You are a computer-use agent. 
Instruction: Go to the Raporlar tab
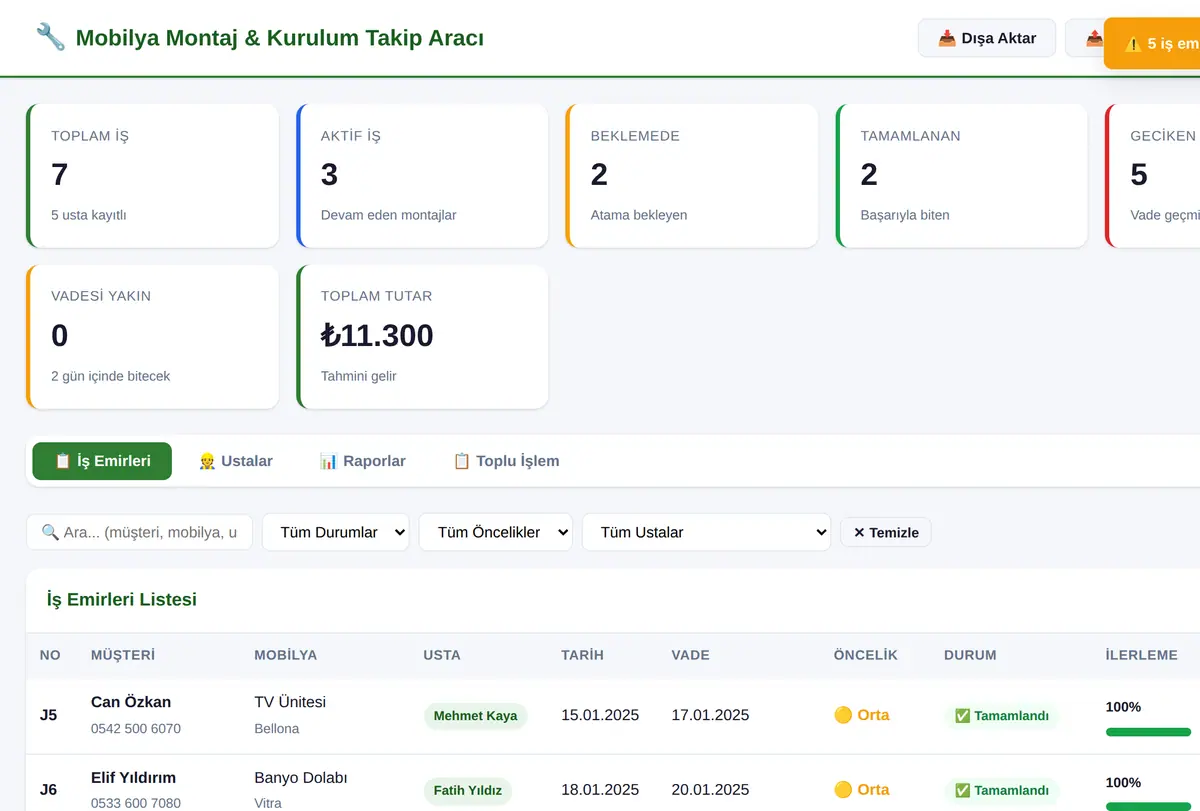(362, 461)
